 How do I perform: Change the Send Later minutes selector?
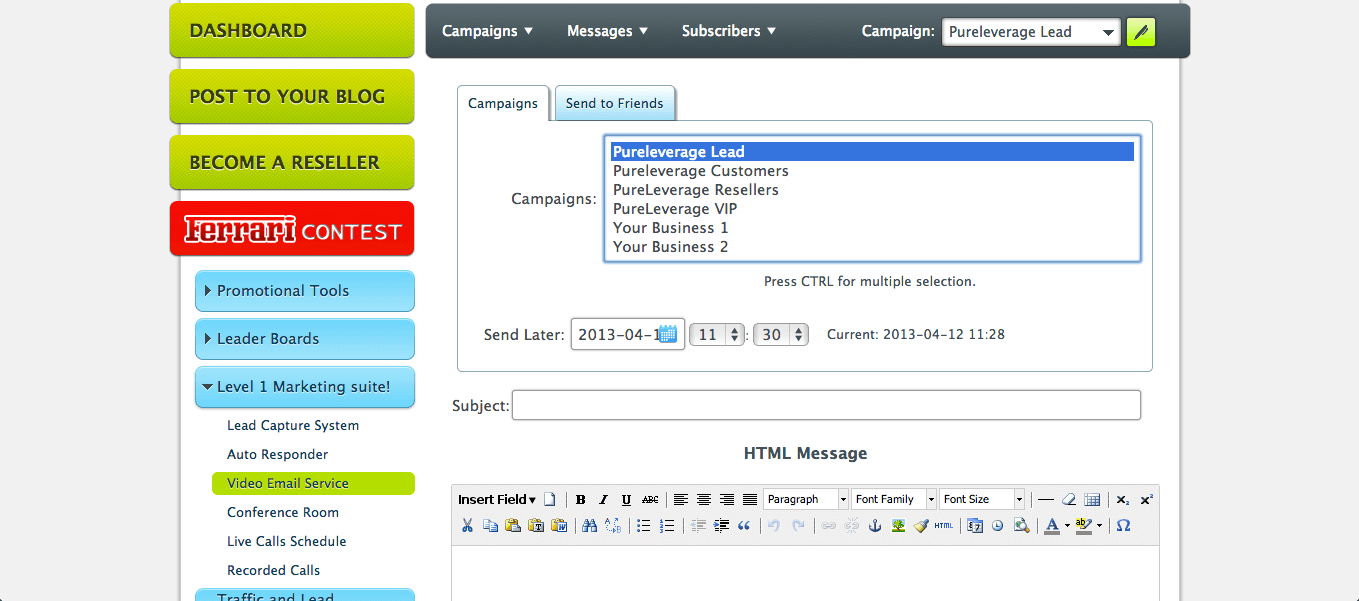(781, 335)
